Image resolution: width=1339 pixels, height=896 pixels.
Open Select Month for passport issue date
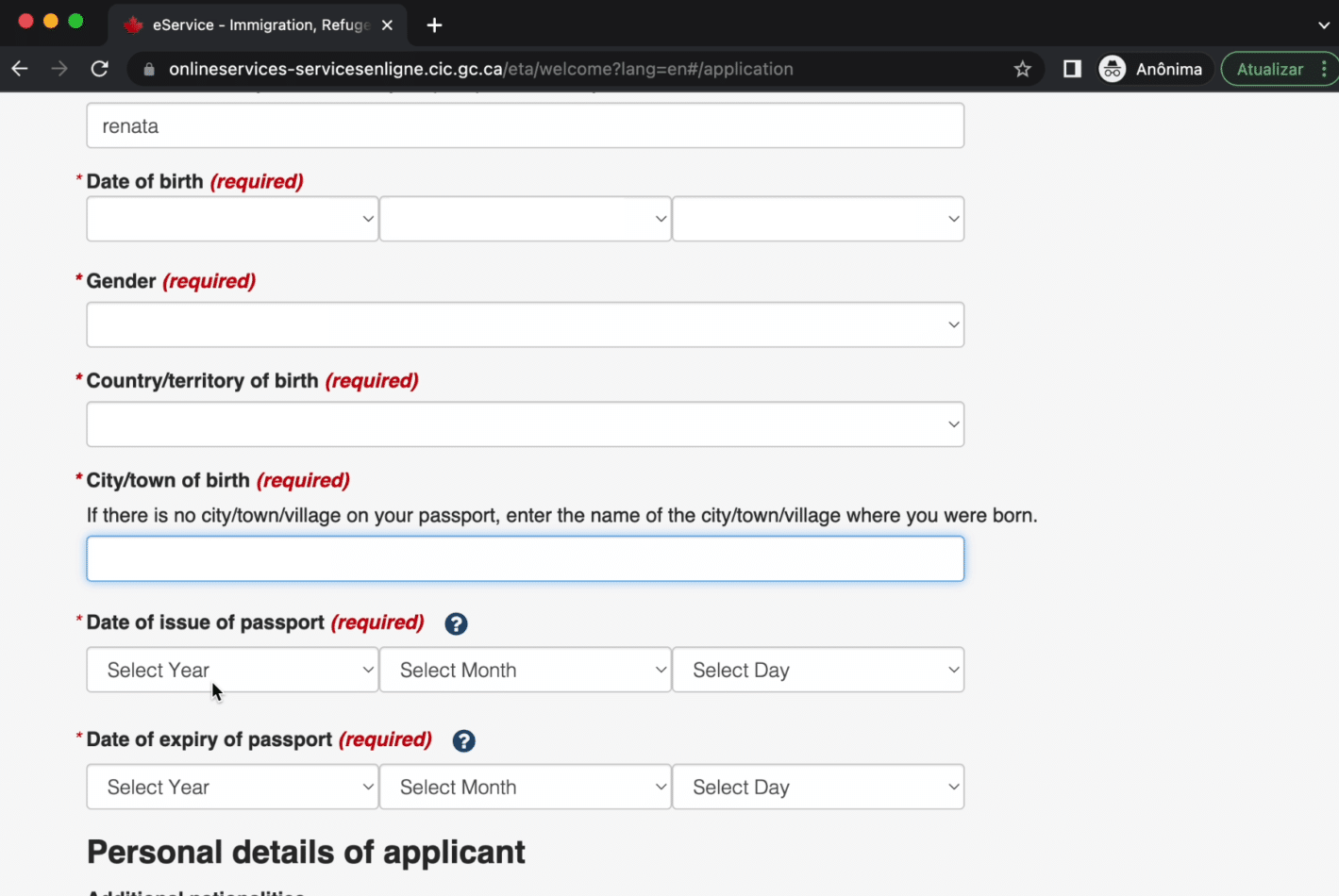pyautogui.click(x=525, y=670)
